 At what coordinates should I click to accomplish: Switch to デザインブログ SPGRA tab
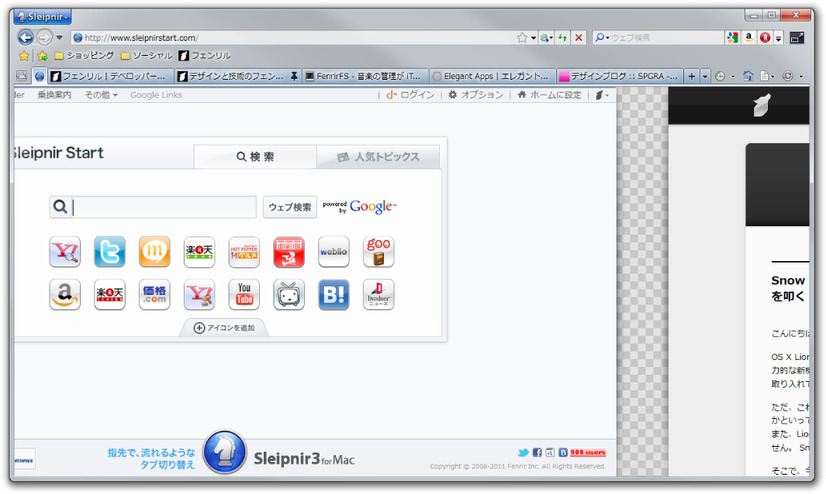620,76
